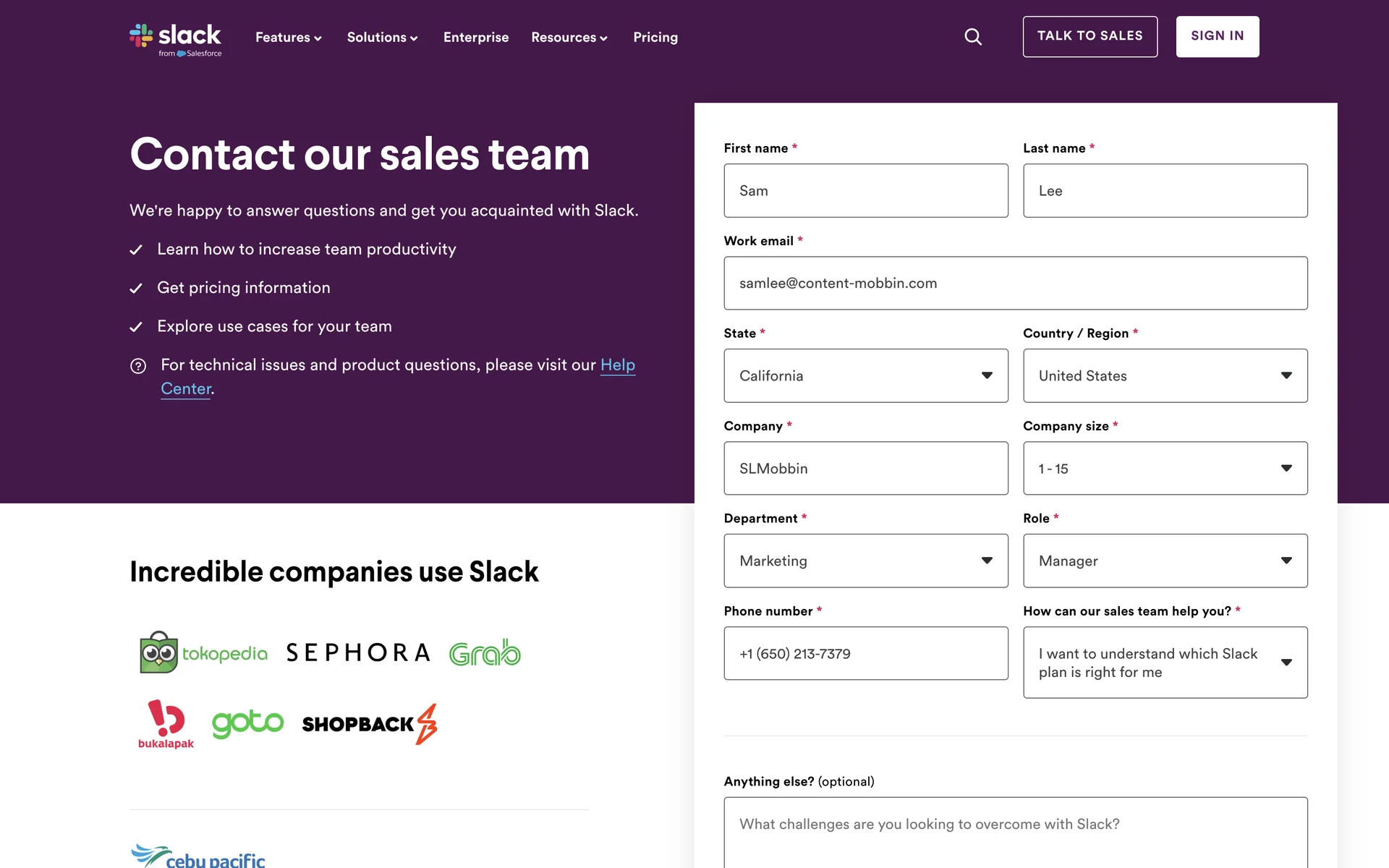Click the Tokopedia logo
The height and width of the screenshot is (868, 1389).
203,652
